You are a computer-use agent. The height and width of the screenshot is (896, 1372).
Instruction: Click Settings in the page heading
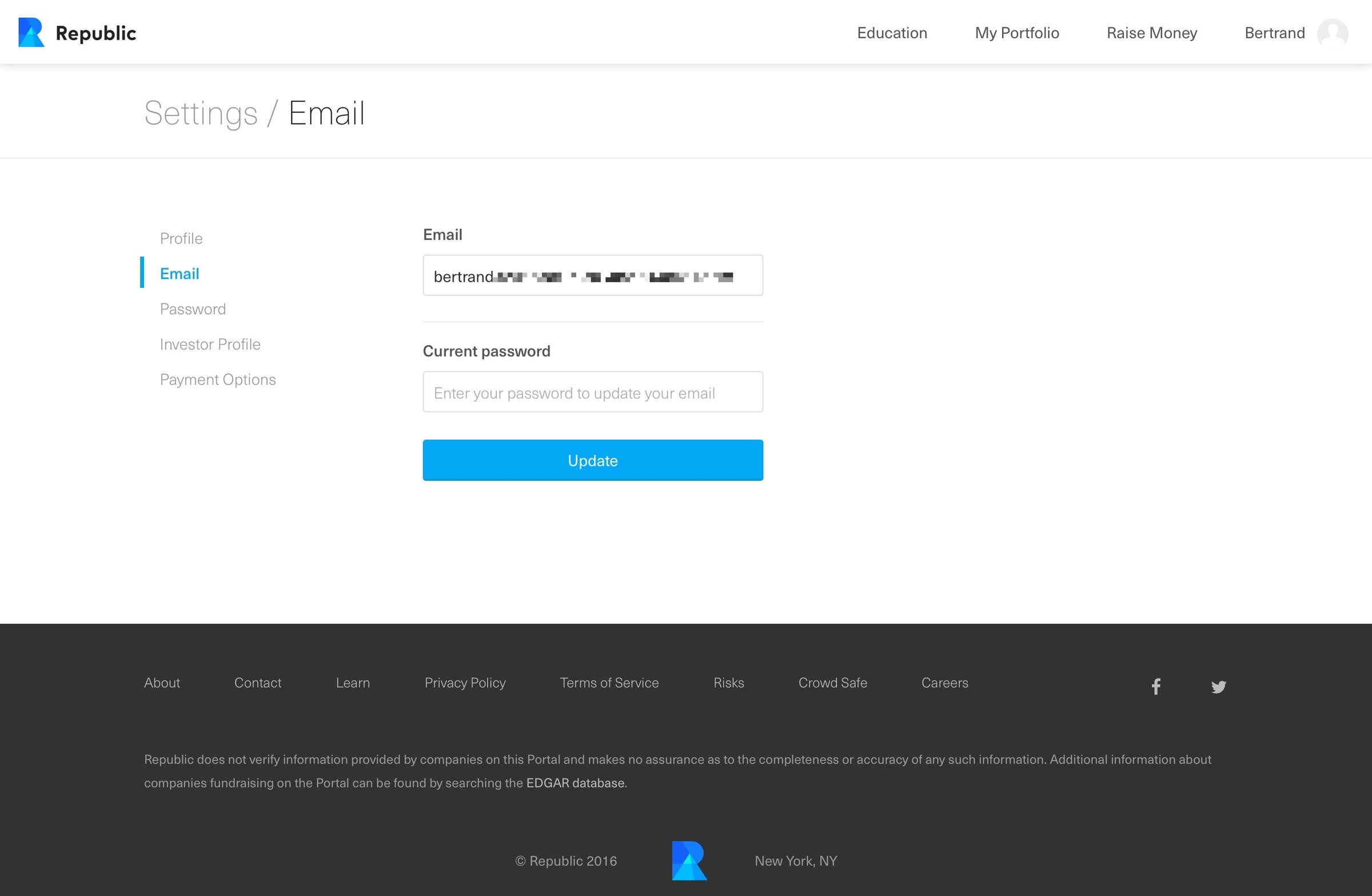[201, 113]
